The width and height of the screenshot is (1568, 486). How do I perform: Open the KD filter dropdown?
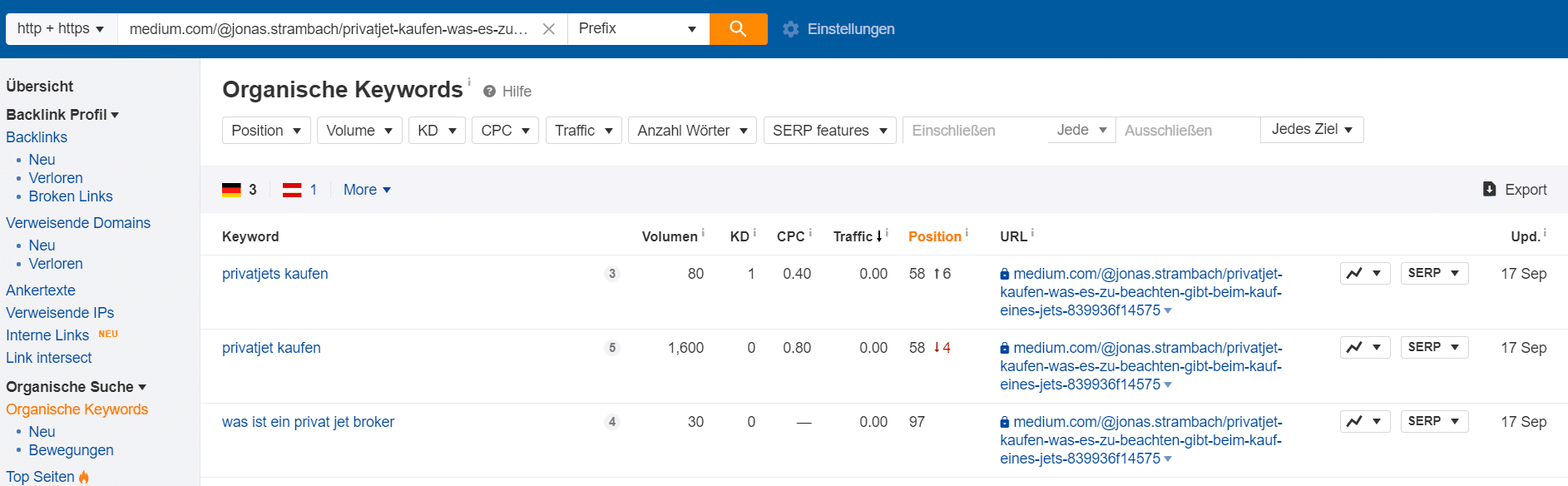point(437,131)
